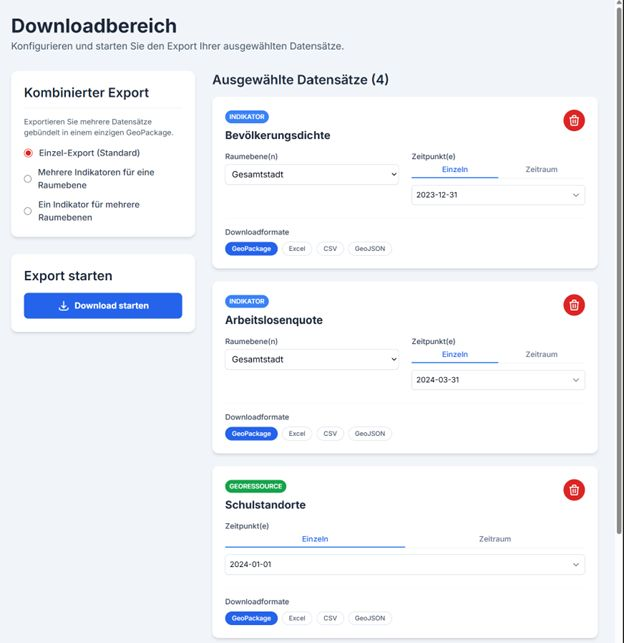The image size is (624, 643).
Task: Toggle GeoPackage format for Bevölkerungsdichte
Action: (x=251, y=249)
